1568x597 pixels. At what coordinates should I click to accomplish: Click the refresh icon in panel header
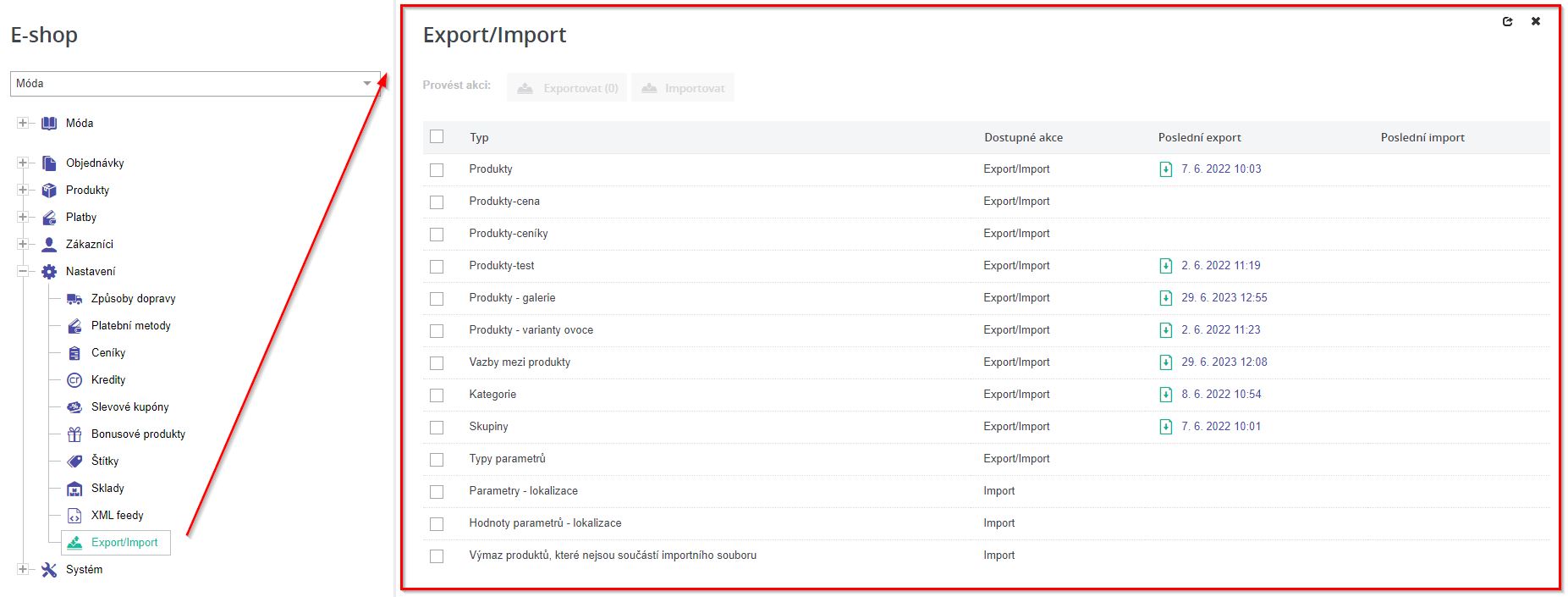(1507, 22)
